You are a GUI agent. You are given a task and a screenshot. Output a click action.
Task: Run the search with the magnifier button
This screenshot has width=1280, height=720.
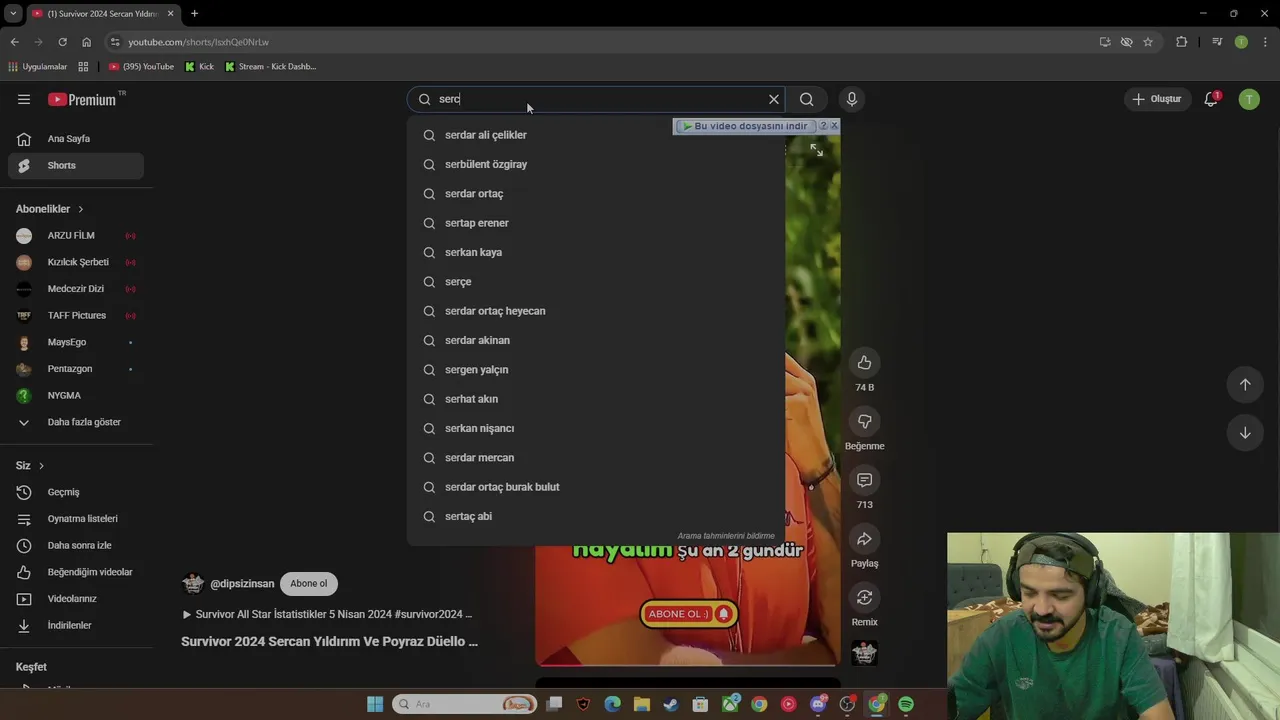pyautogui.click(x=806, y=99)
